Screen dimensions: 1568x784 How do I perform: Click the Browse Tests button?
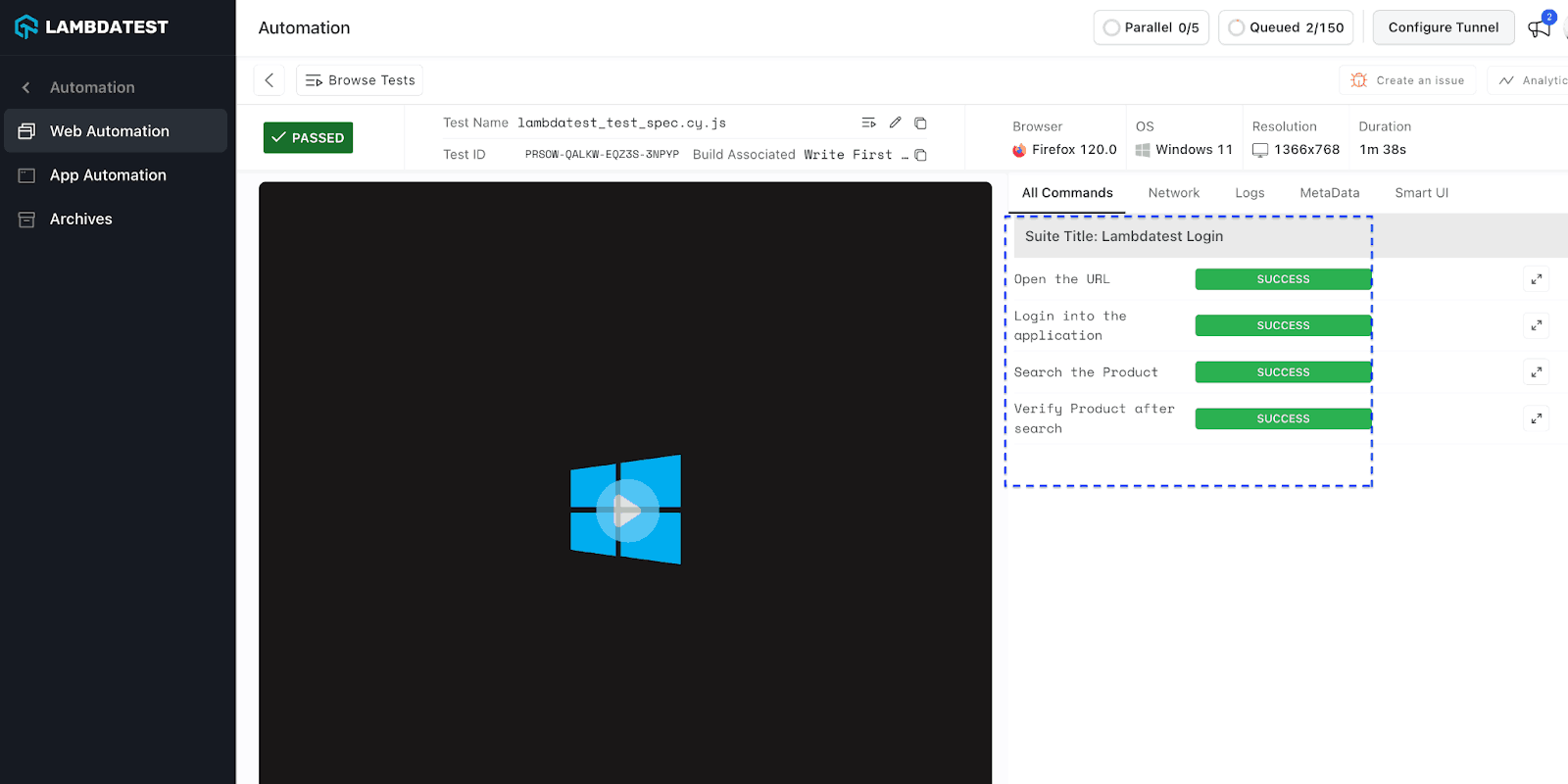tap(360, 80)
